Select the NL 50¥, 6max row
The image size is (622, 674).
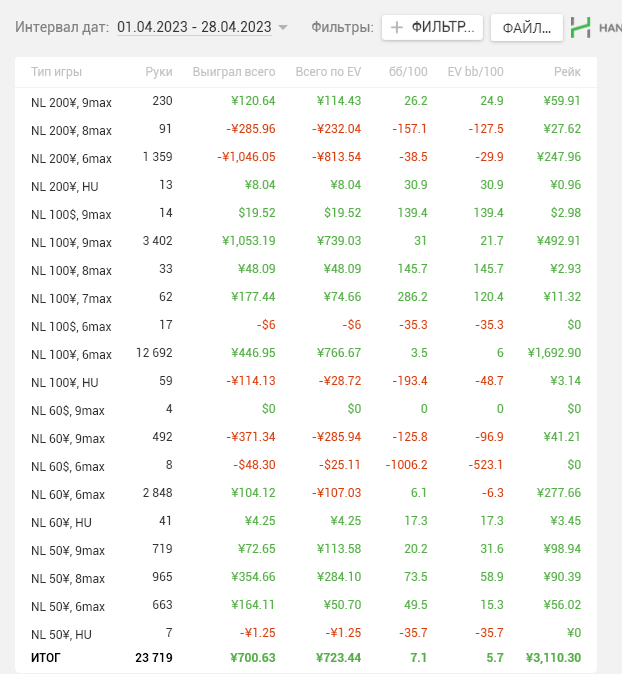coord(306,605)
